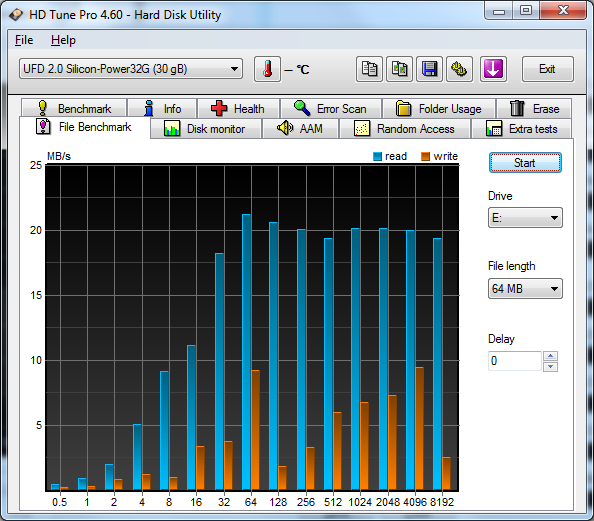Click the copy text to clipboard icon
Image resolution: width=594 pixels, height=521 pixels.
pyautogui.click(x=369, y=69)
